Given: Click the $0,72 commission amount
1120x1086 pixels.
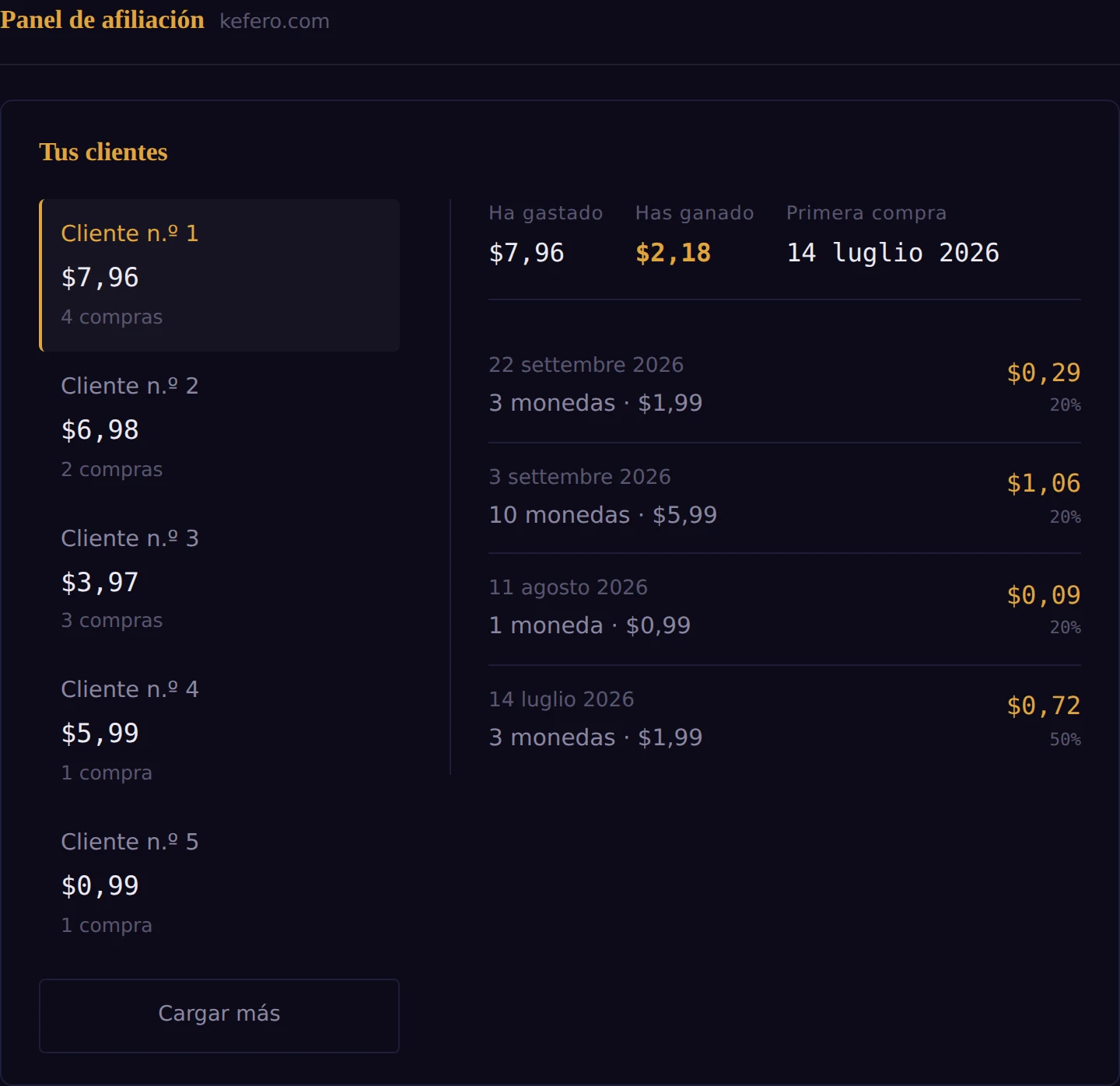Looking at the screenshot, I should point(1044,706).
